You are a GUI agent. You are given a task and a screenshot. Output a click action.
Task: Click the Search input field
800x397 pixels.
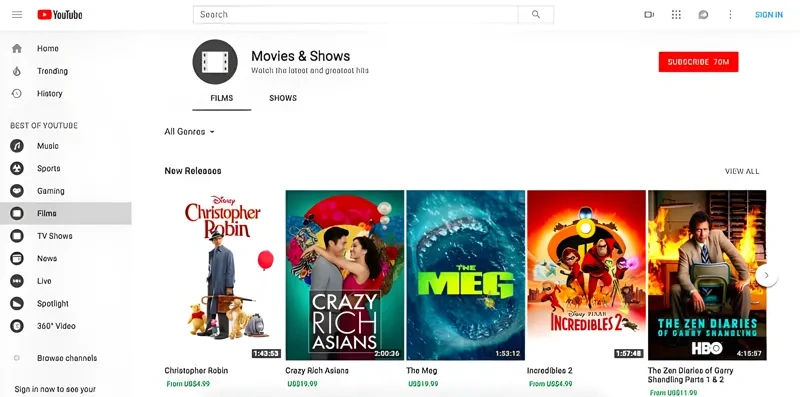(356, 15)
